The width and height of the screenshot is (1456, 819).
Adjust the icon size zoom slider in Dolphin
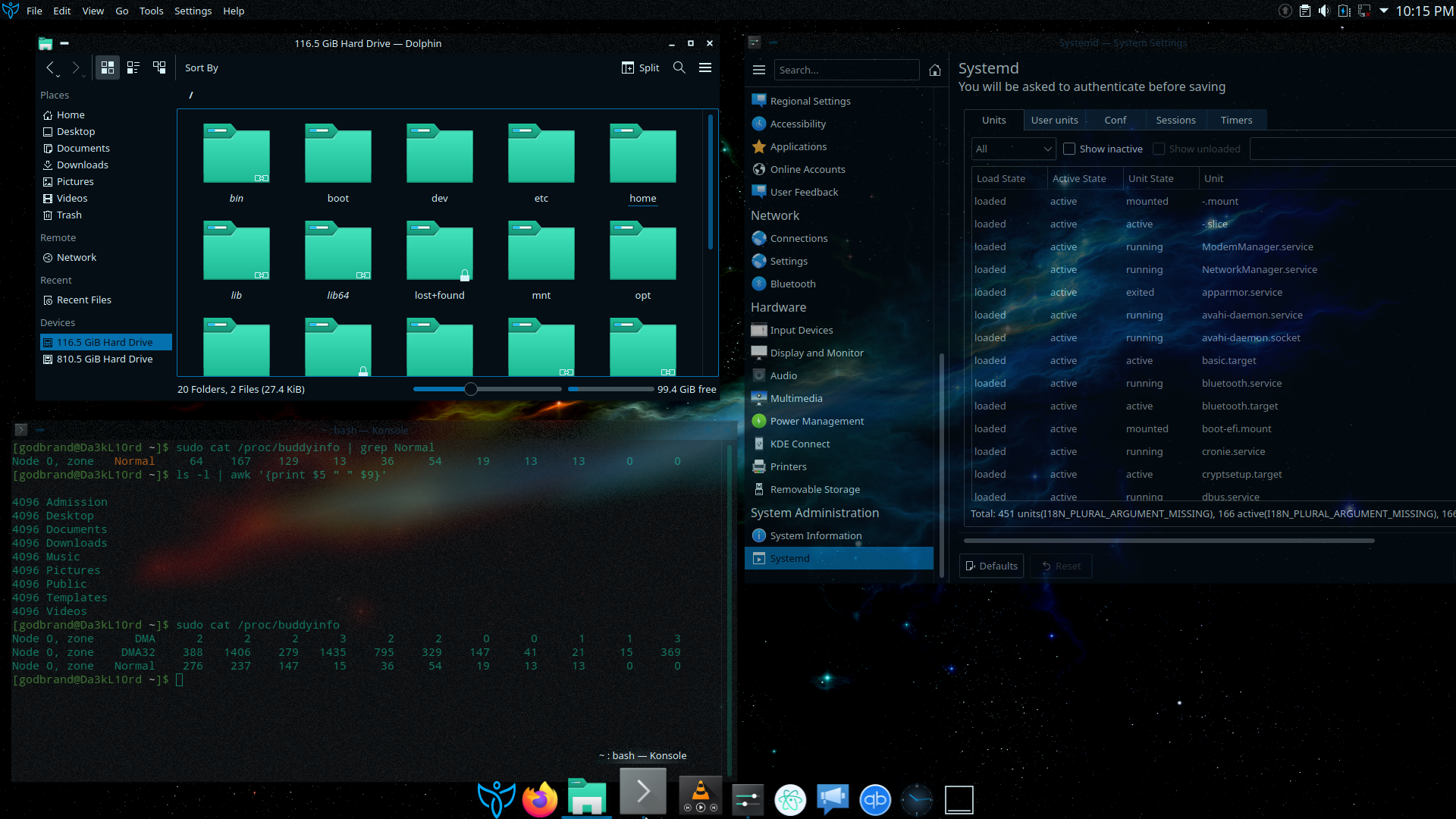click(x=472, y=388)
